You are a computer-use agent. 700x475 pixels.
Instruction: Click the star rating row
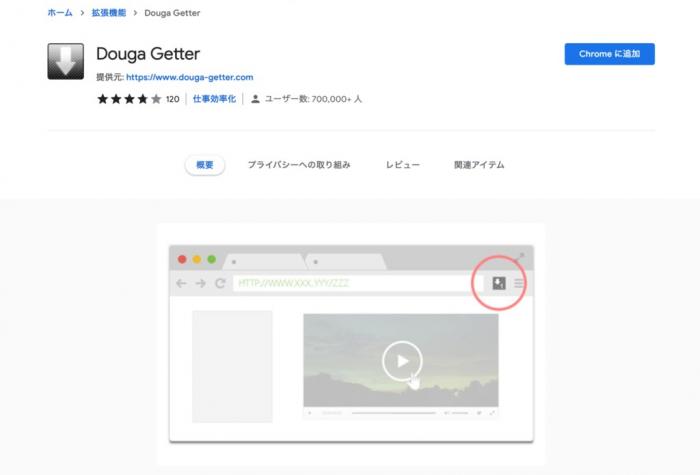(129, 99)
